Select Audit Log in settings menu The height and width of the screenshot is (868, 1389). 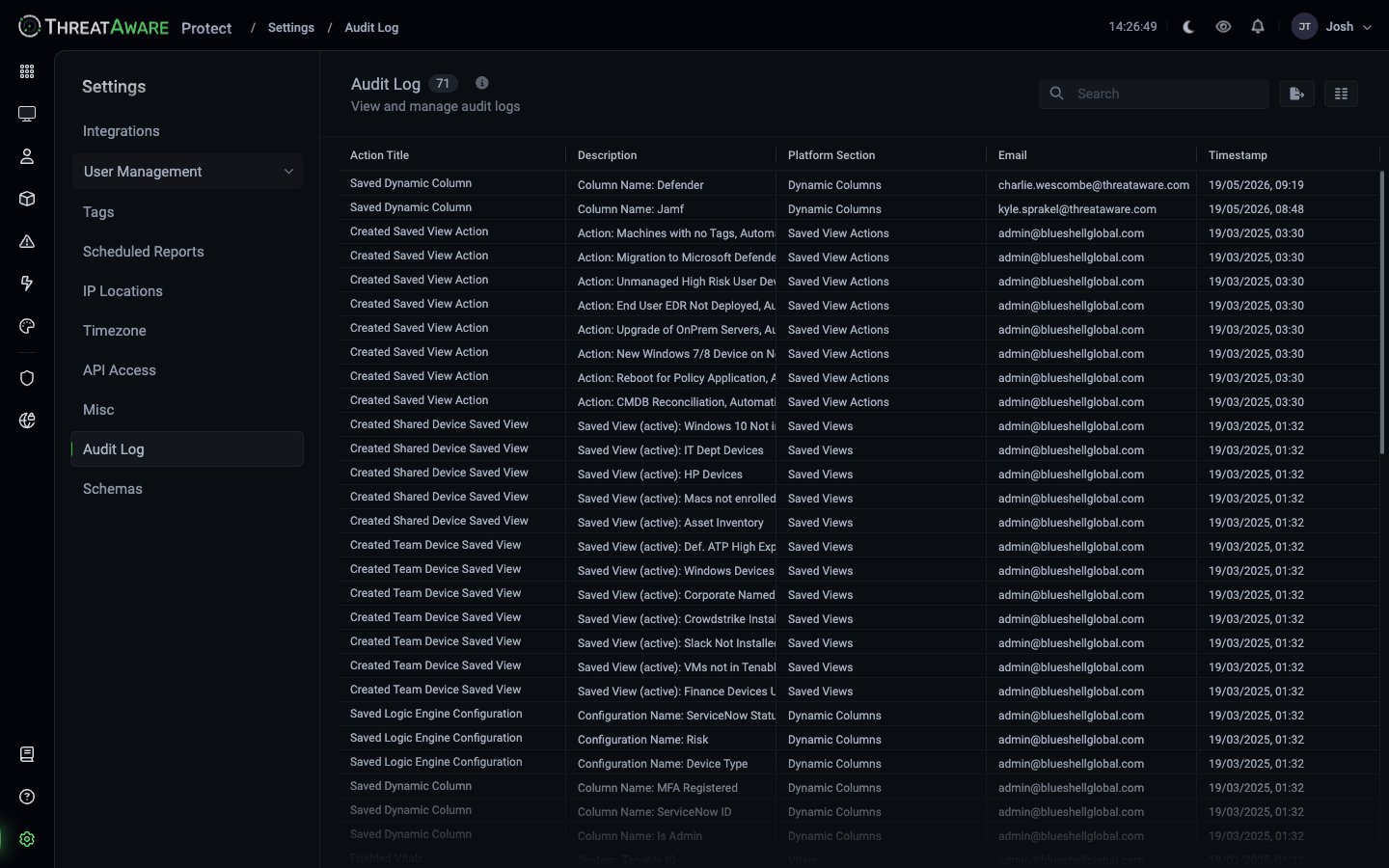[187, 449]
